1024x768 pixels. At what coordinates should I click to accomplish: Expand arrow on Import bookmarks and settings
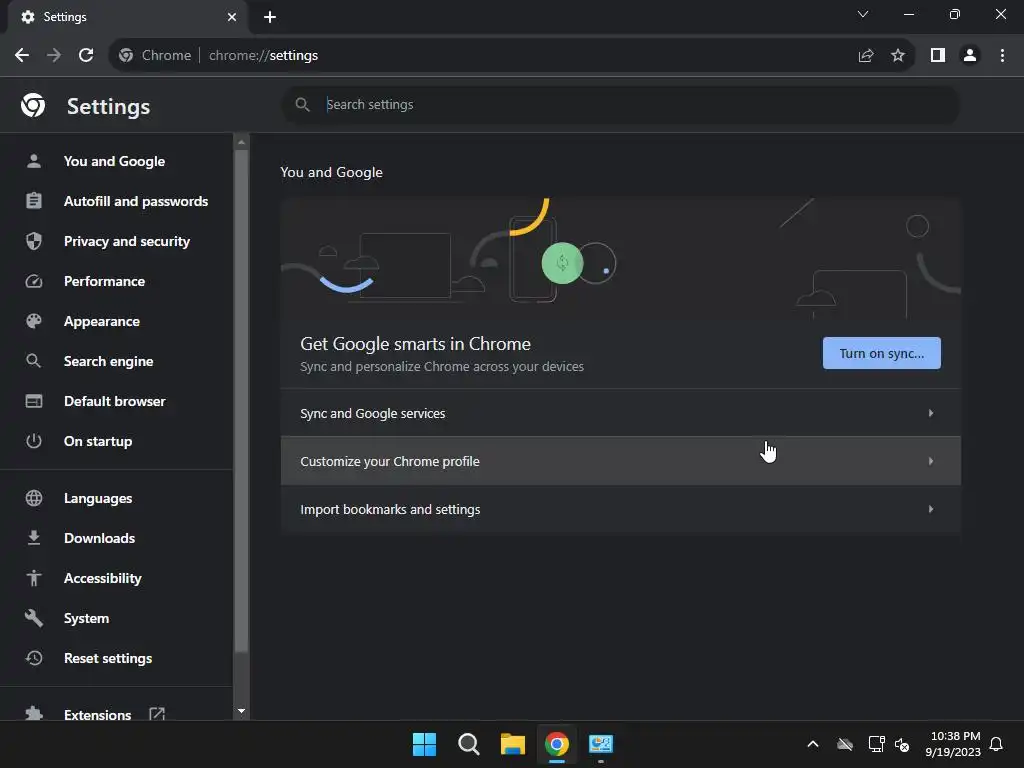(x=931, y=509)
